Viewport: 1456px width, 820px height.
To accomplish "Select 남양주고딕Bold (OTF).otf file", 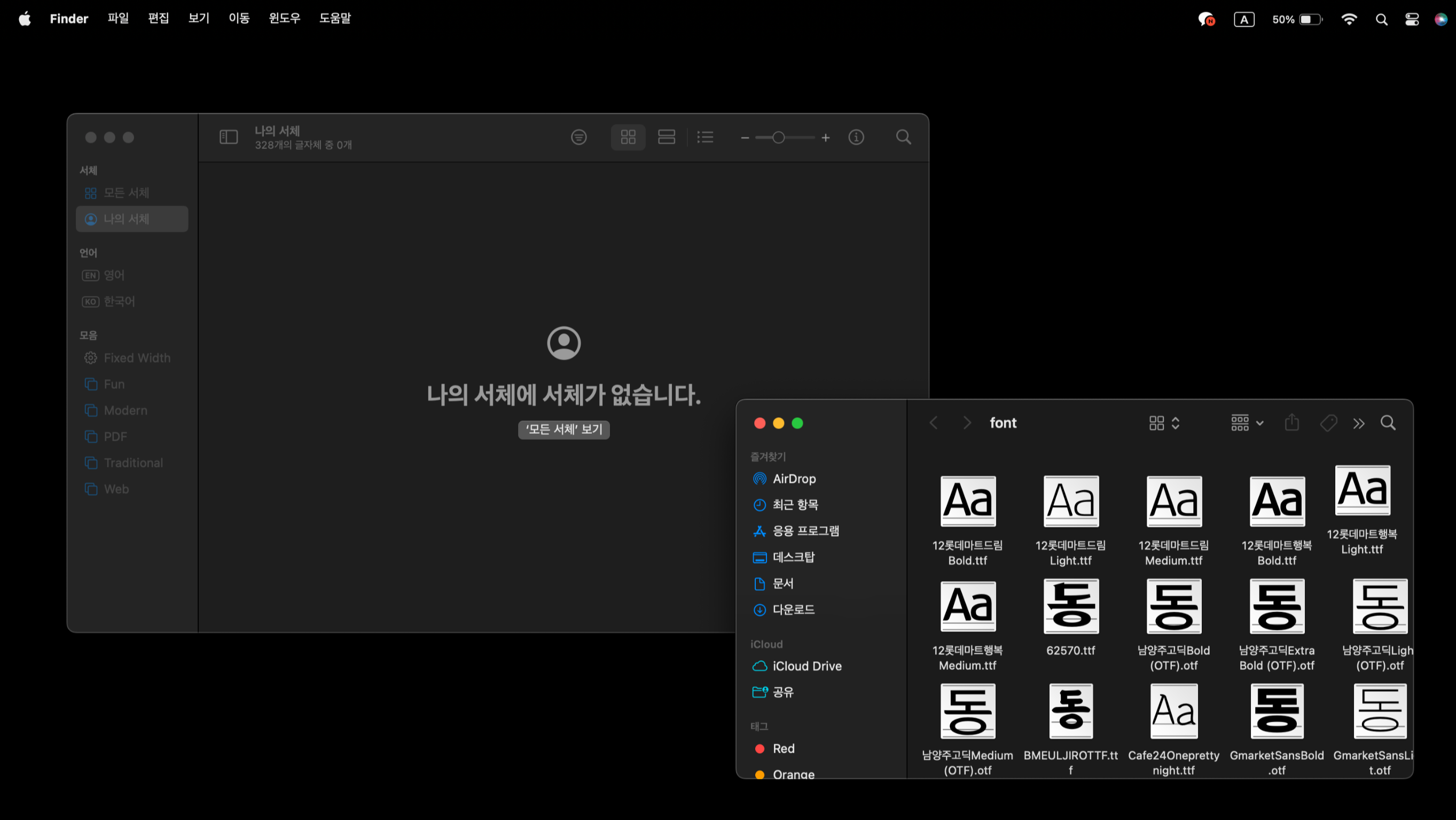I will [1174, 606].
